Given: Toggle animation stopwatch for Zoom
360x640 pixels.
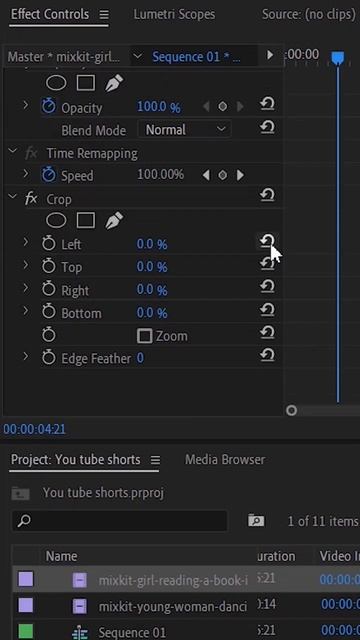Looking at the screenshot, I should 49,336.
